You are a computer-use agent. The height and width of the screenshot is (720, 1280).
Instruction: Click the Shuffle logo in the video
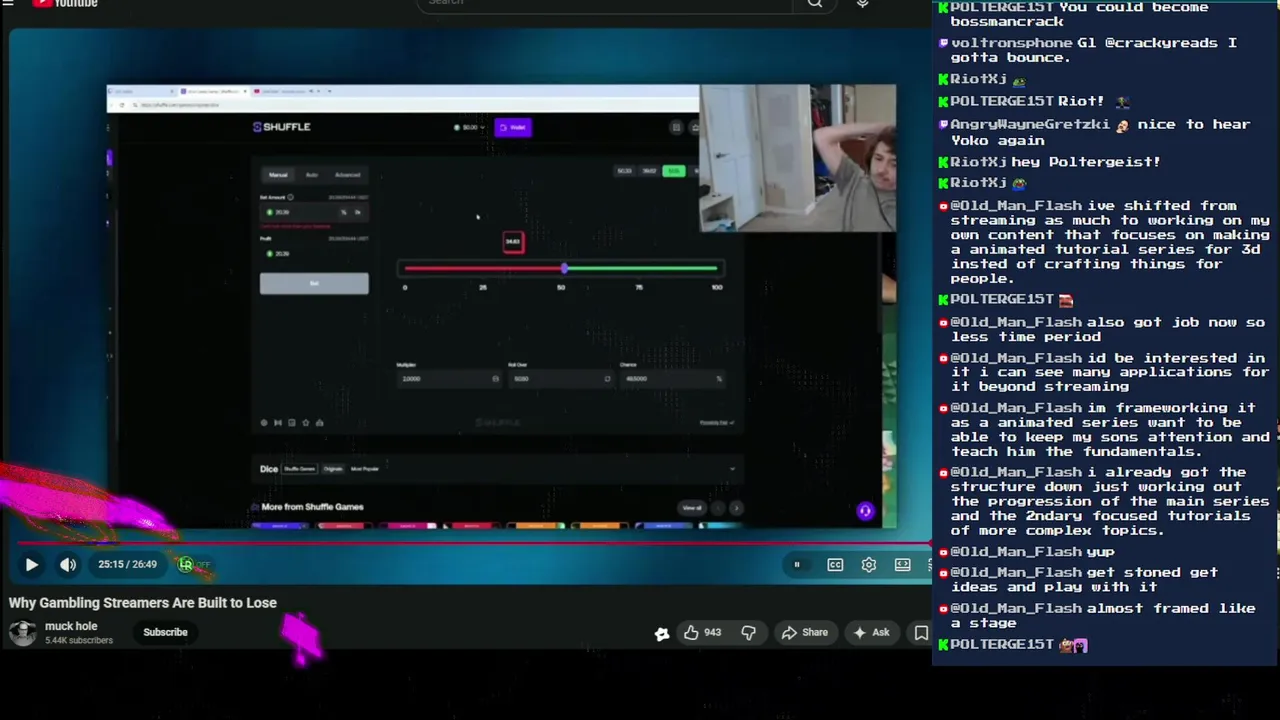(x=282, y=127)
